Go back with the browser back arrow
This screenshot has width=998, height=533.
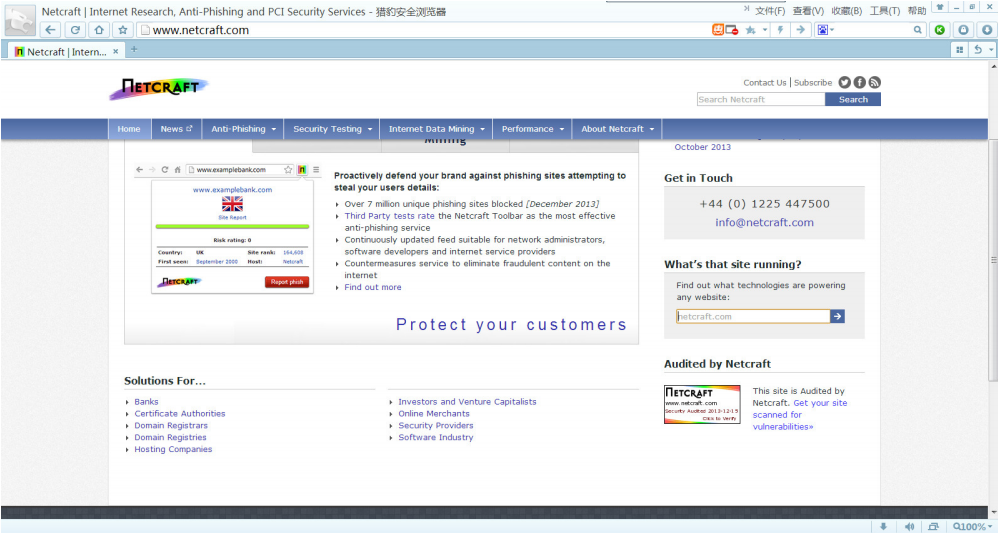(50, 30)
